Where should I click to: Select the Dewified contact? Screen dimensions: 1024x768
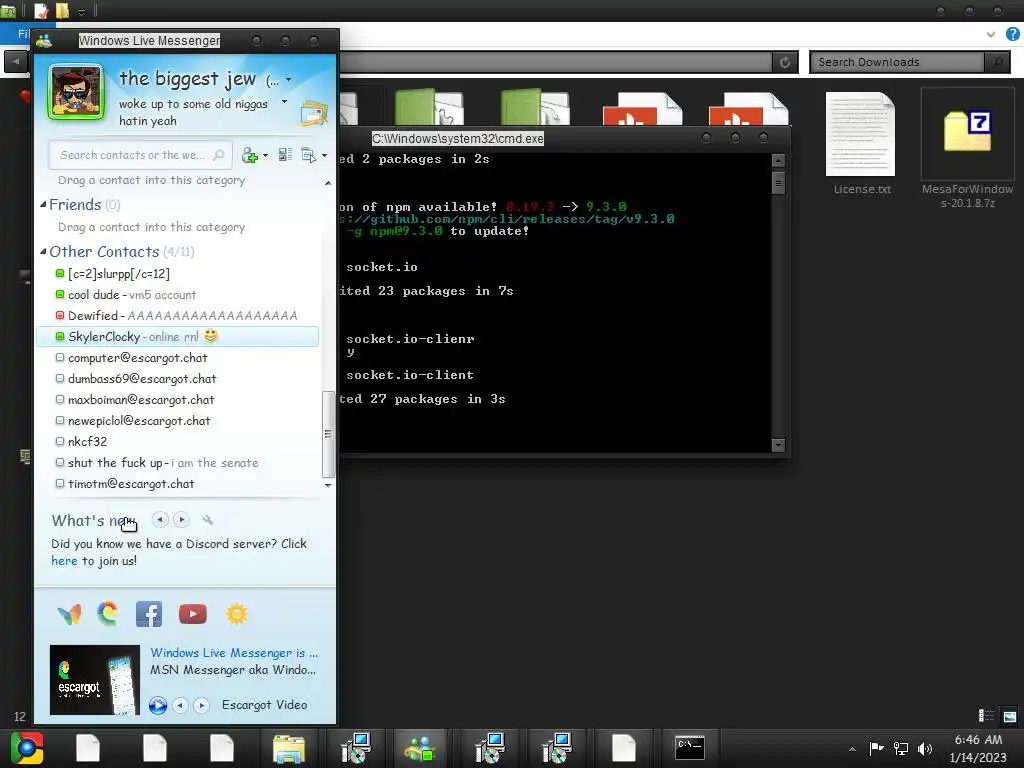177,315
